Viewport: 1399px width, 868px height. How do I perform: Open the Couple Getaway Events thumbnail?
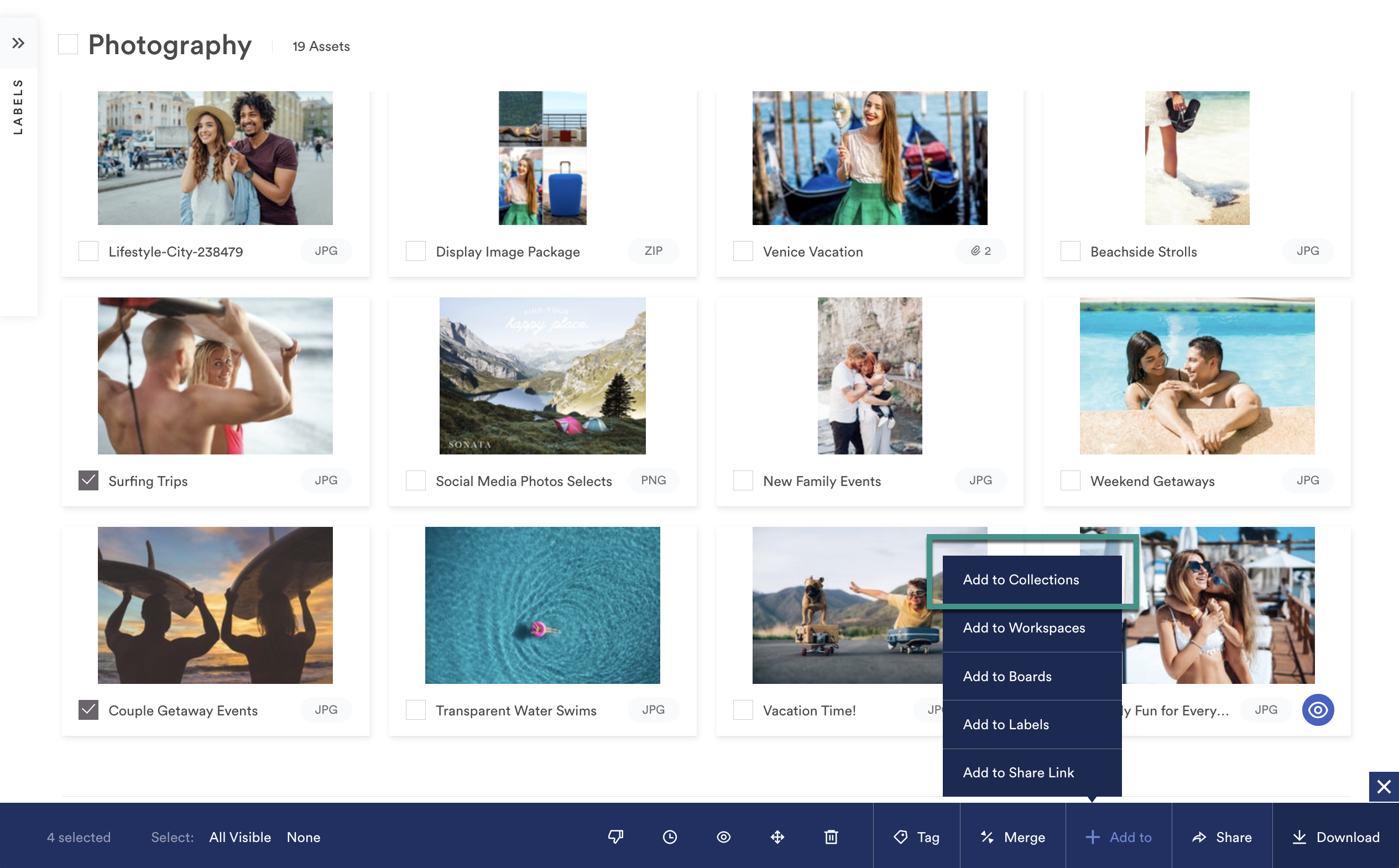[215, 605]
